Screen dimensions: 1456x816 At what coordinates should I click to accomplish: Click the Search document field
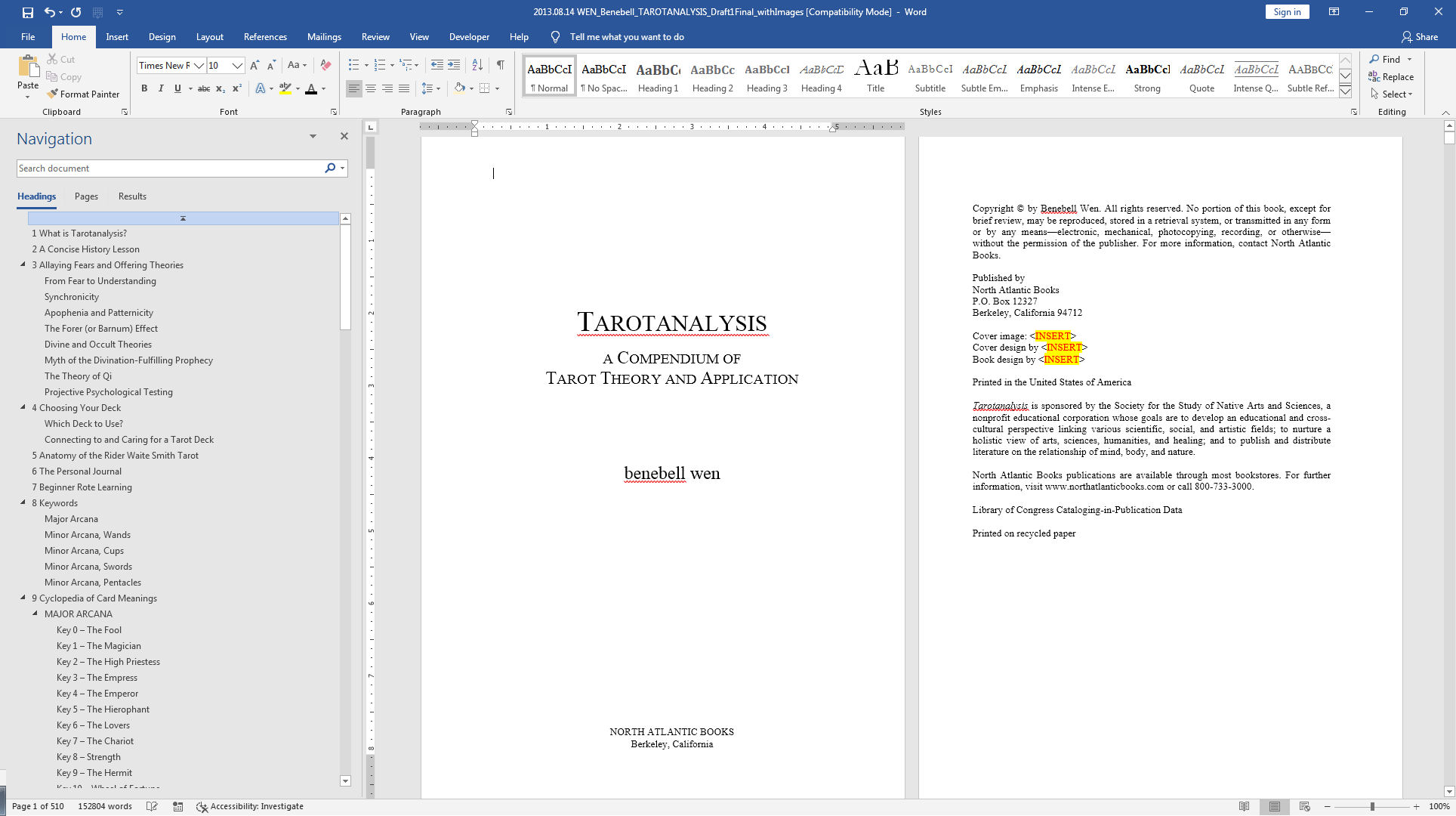coord(169,168)
